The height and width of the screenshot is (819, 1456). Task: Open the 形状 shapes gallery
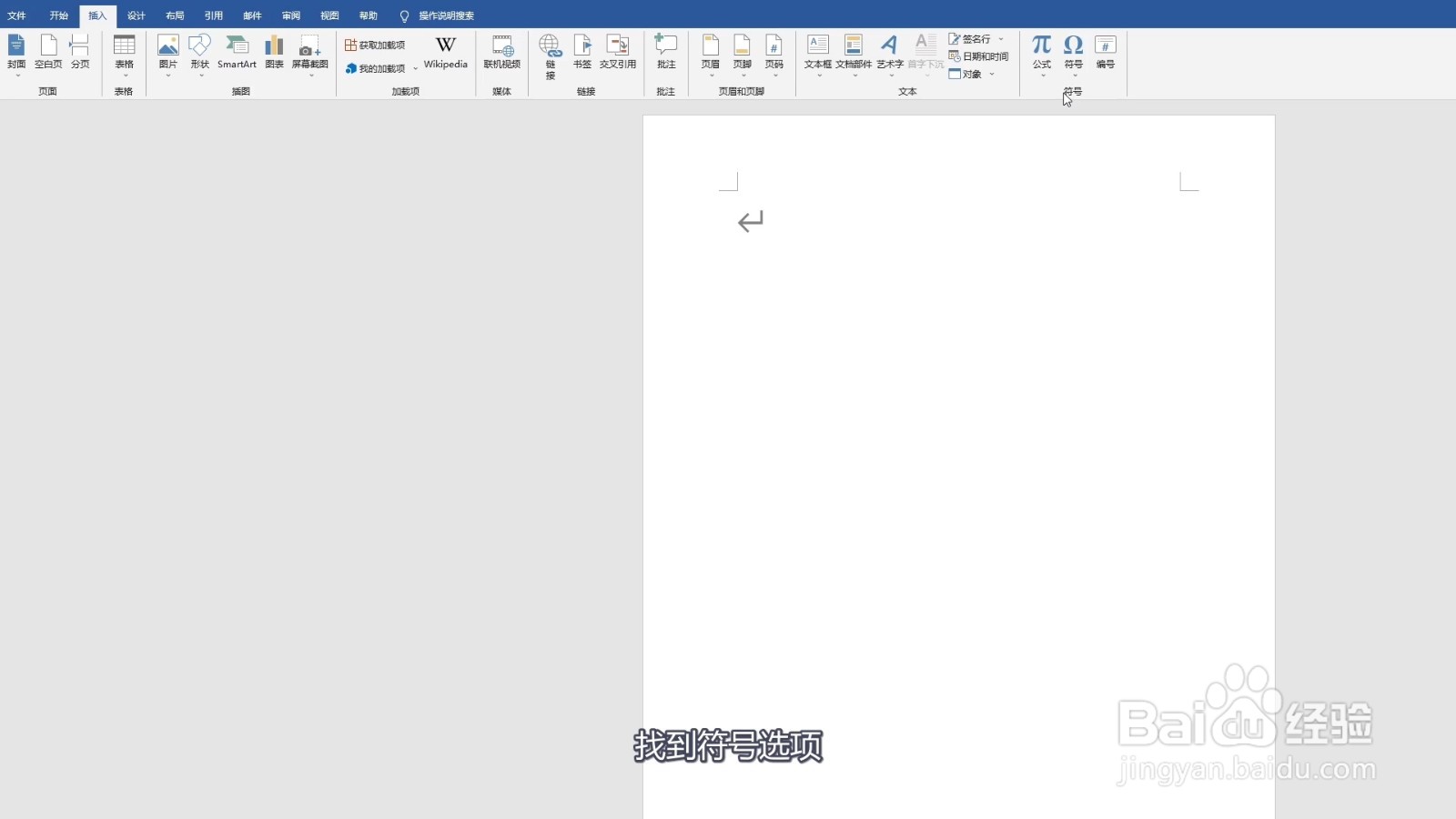(200, 55)
